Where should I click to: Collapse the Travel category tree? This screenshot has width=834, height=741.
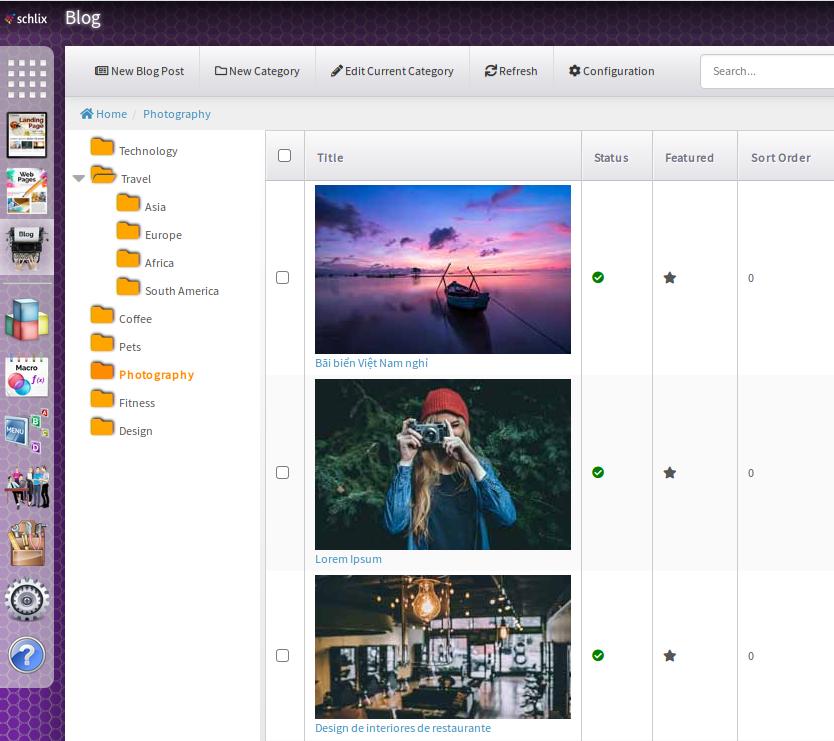coord(79,179)
